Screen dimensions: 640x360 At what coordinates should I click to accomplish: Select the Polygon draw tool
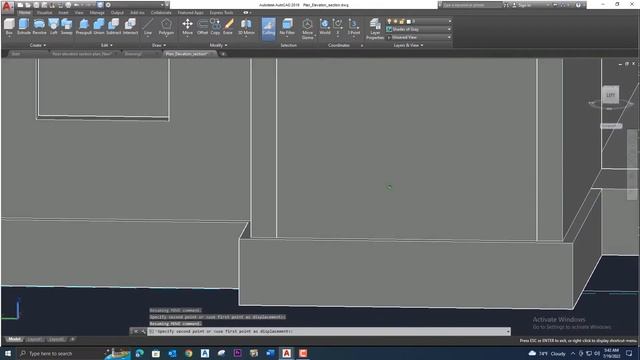point(166,27)
